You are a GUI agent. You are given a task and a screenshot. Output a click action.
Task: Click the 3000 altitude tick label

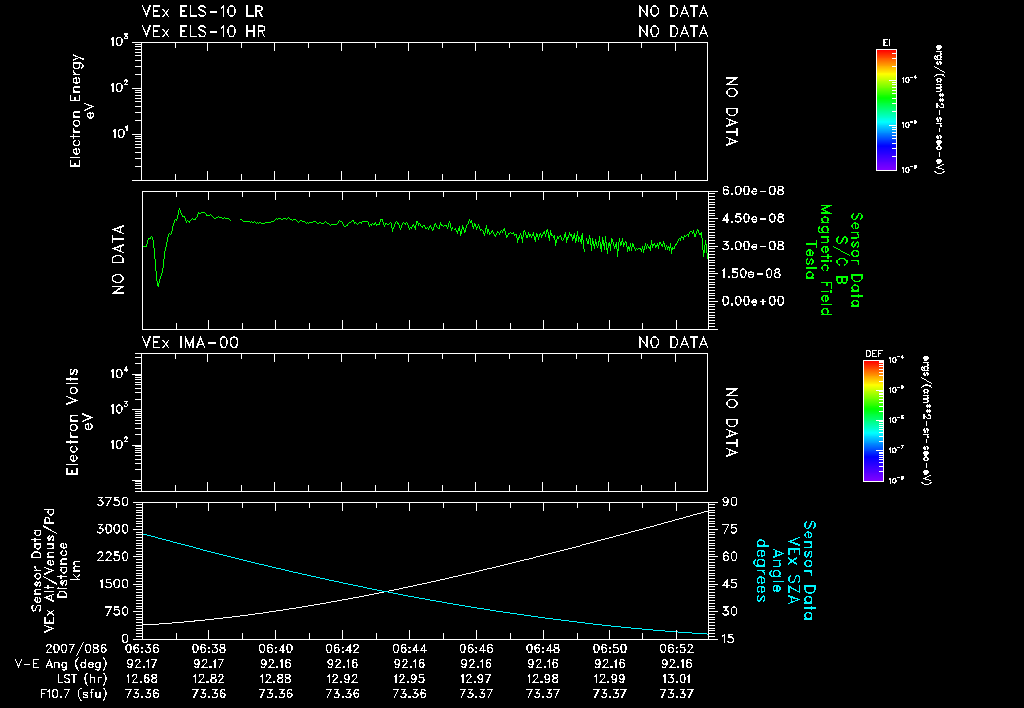point(112,530)
